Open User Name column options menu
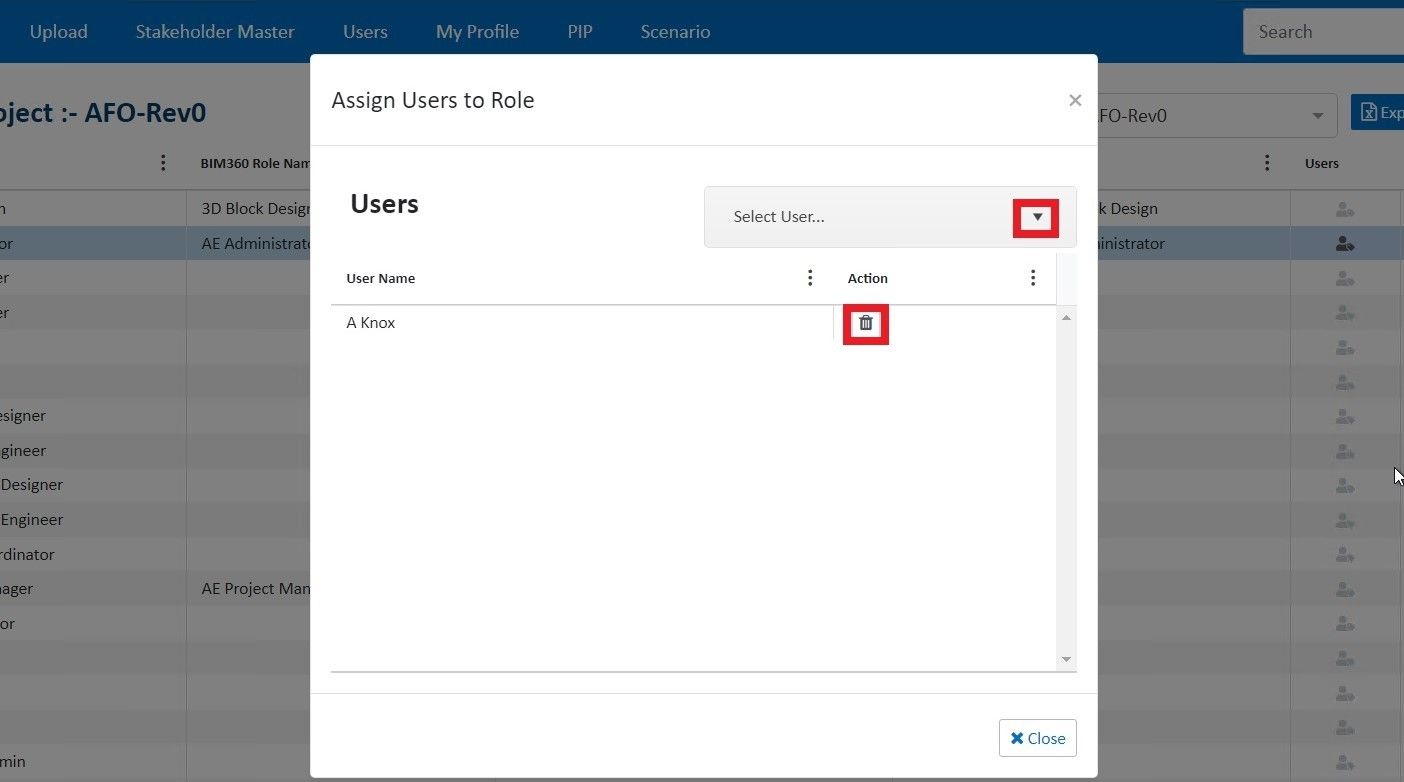The width and height of the screenshot is (1404, 782). pos(810,278)
